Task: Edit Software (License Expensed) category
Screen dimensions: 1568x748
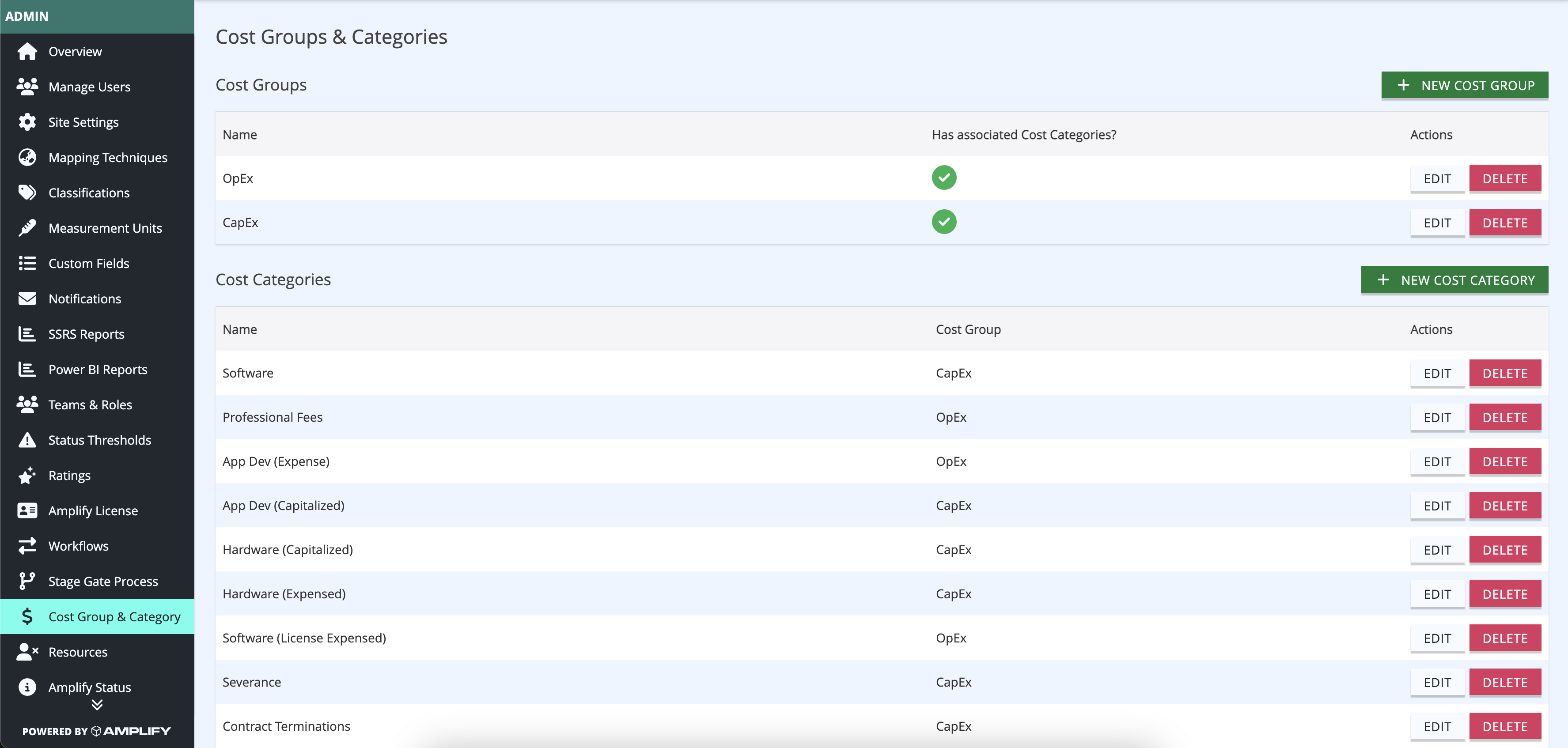Action: pos(1437,638)
